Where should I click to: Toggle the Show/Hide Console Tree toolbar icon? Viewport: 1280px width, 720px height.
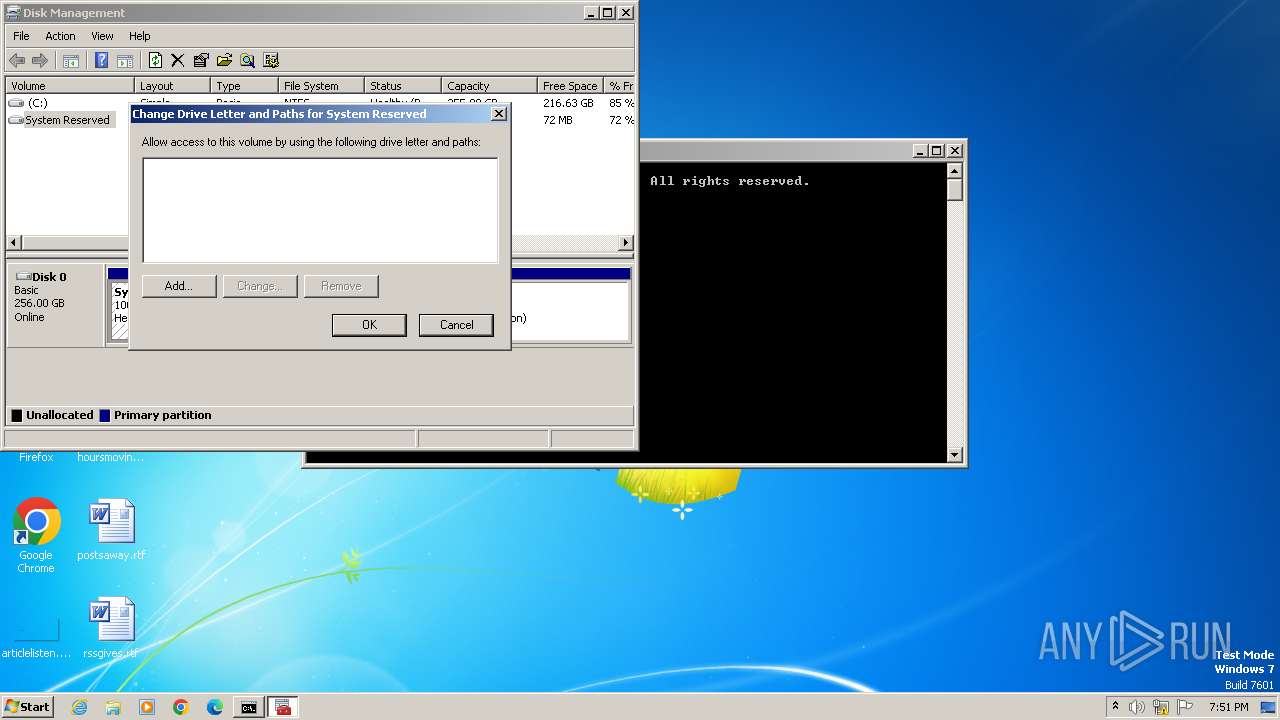(71, 60)
